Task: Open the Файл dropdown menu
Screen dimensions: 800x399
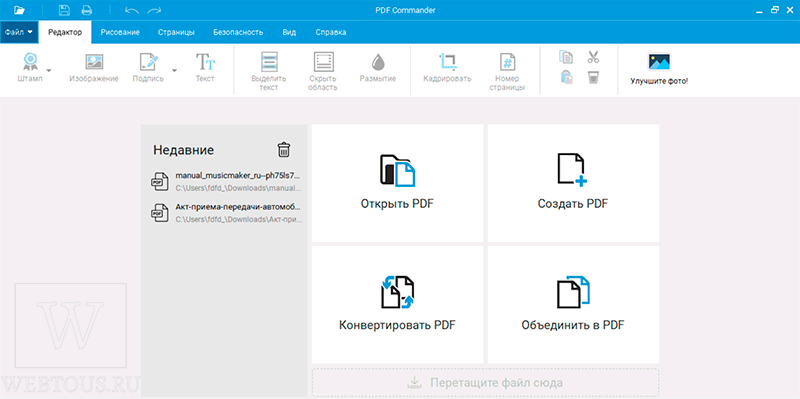Action: pos(19,32)
